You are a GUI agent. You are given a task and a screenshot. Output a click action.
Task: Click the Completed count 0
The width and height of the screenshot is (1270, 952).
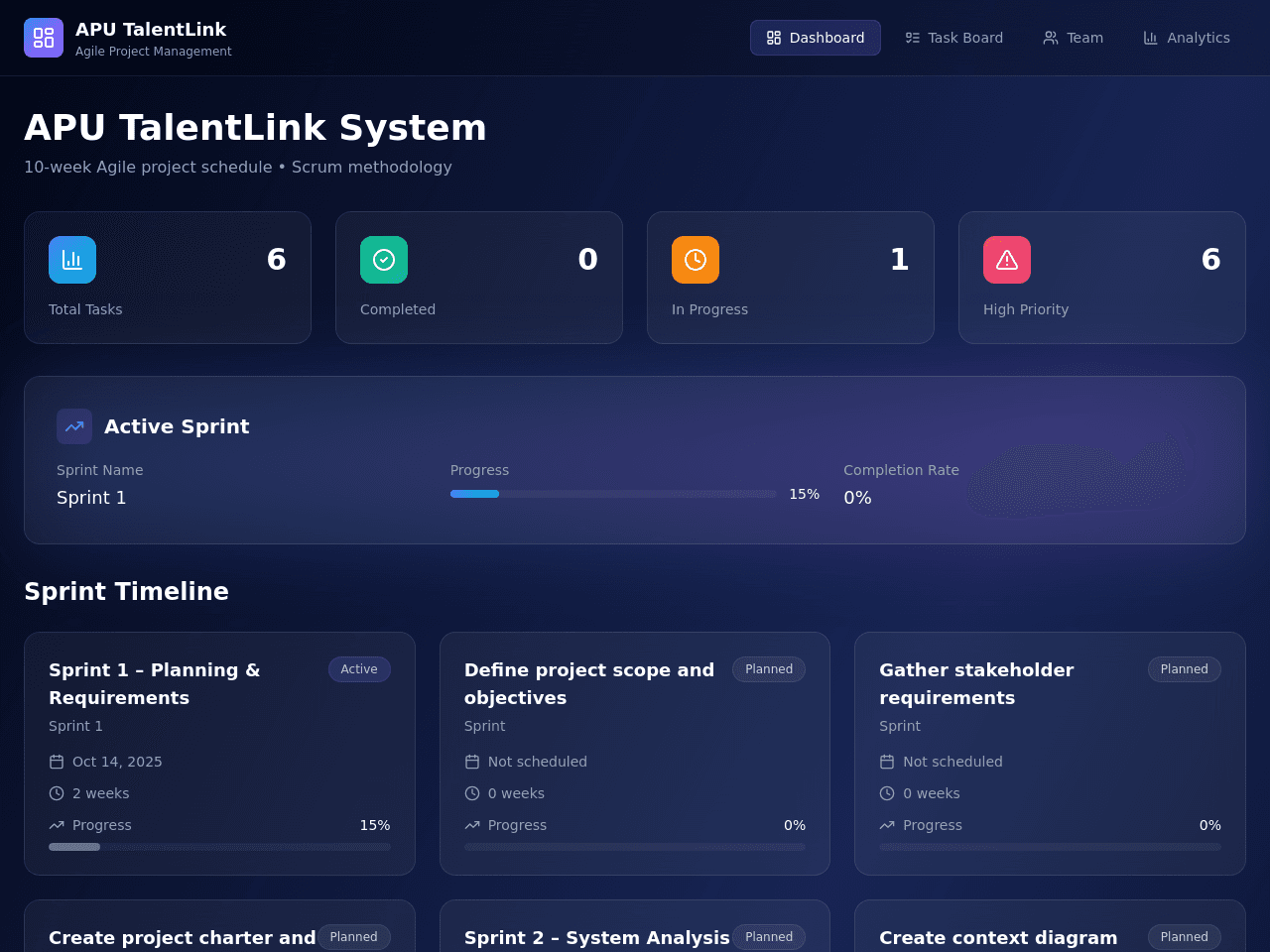click(588, 260)
